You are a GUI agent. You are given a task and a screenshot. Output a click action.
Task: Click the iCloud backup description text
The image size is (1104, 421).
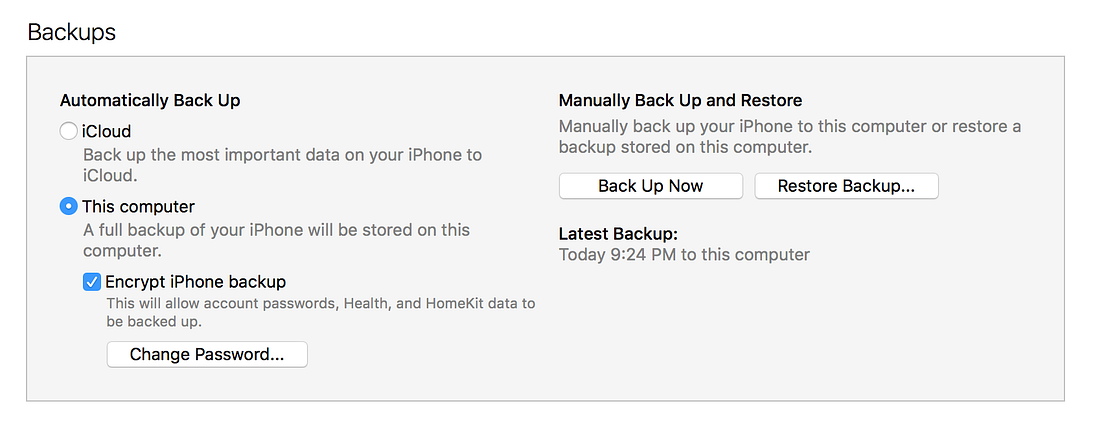pyautogui.click(x=282, y=165)
